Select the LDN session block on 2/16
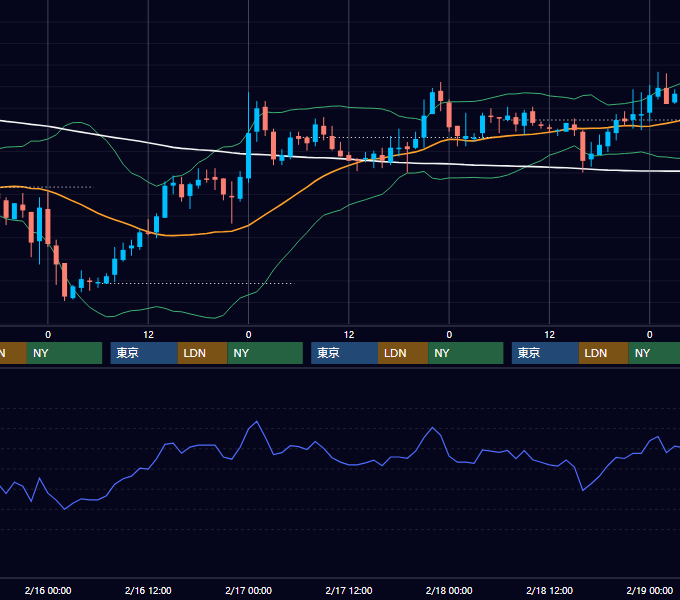The height and width of the screenshot is (600, 680). pyautogui.click(x=203, y=353)
